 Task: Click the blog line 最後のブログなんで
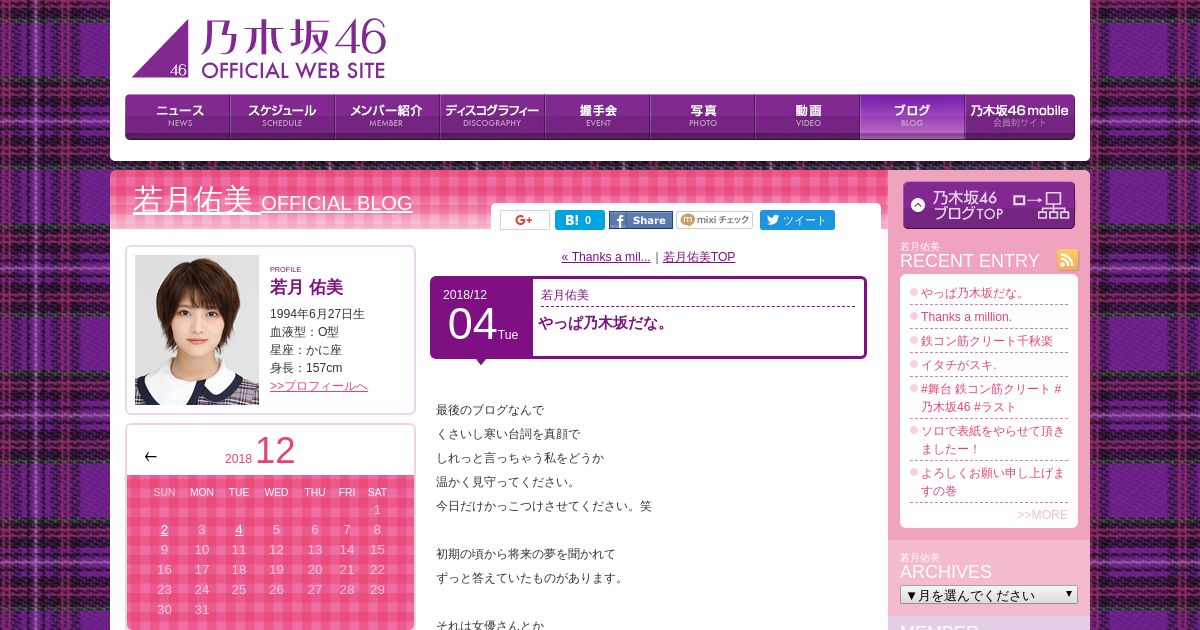coord(490,410)
